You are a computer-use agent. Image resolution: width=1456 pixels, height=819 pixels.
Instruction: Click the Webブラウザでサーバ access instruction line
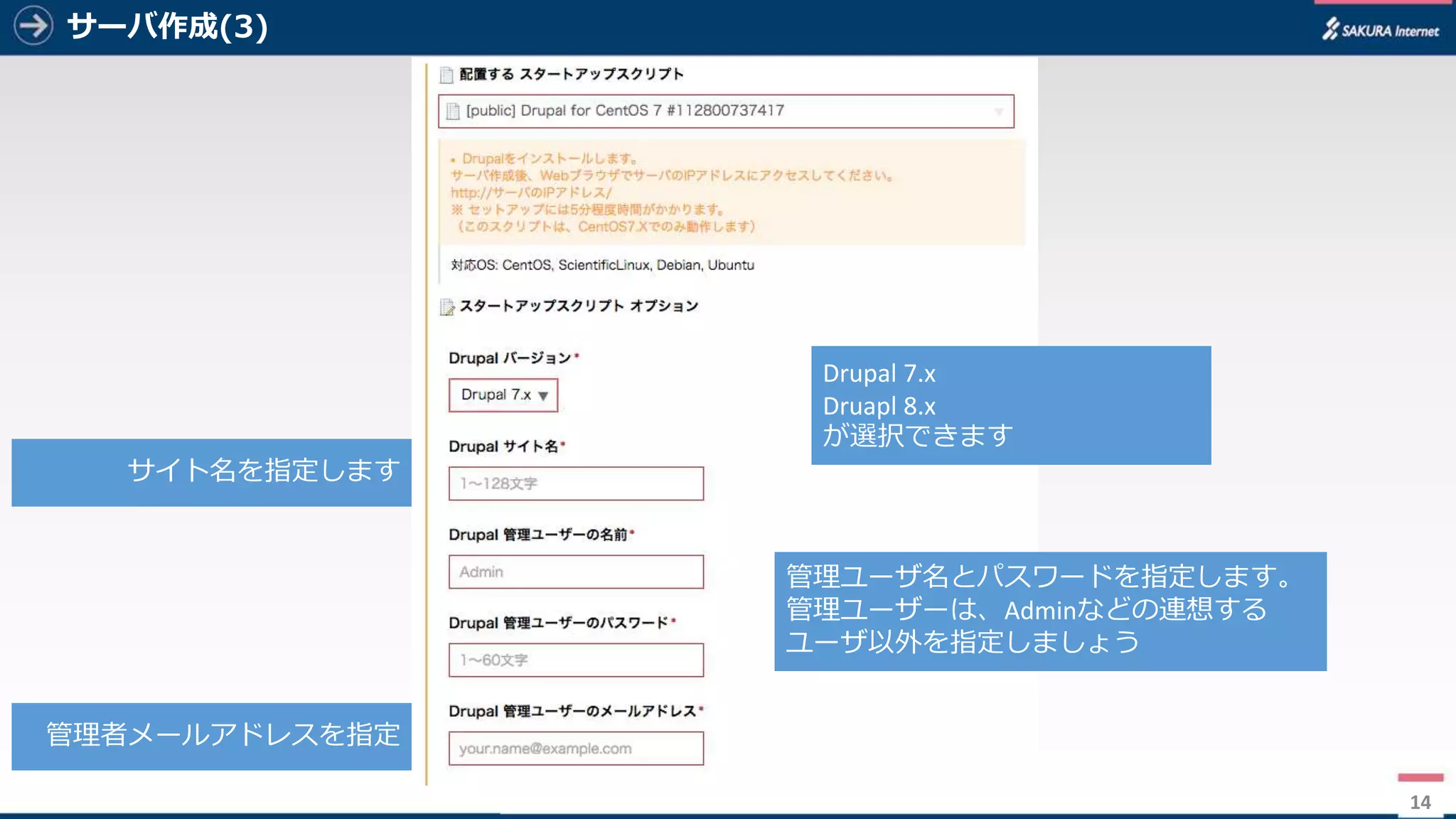point(672,175)
